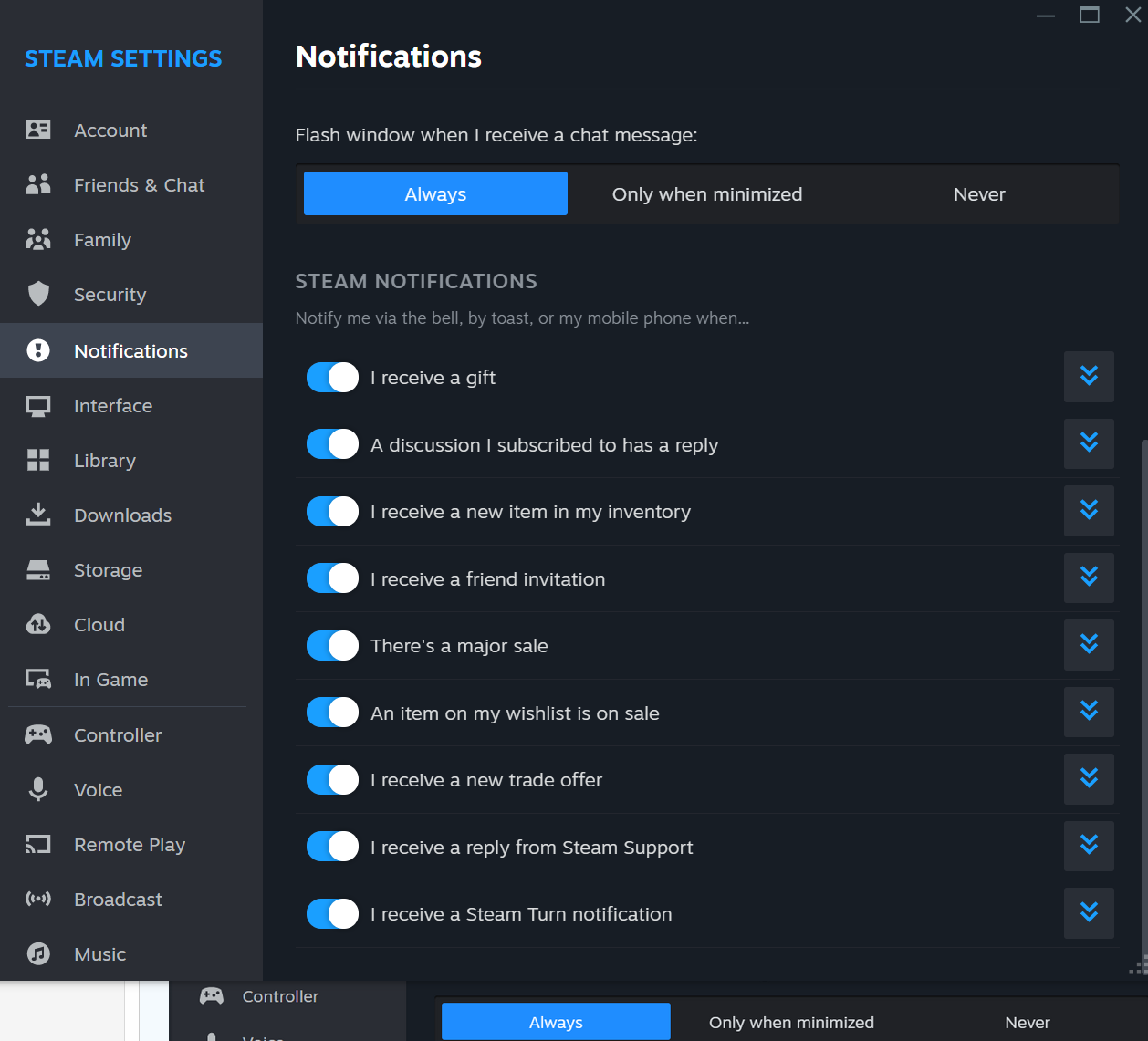Expand Steam Turn notification details

point(1089,912)
